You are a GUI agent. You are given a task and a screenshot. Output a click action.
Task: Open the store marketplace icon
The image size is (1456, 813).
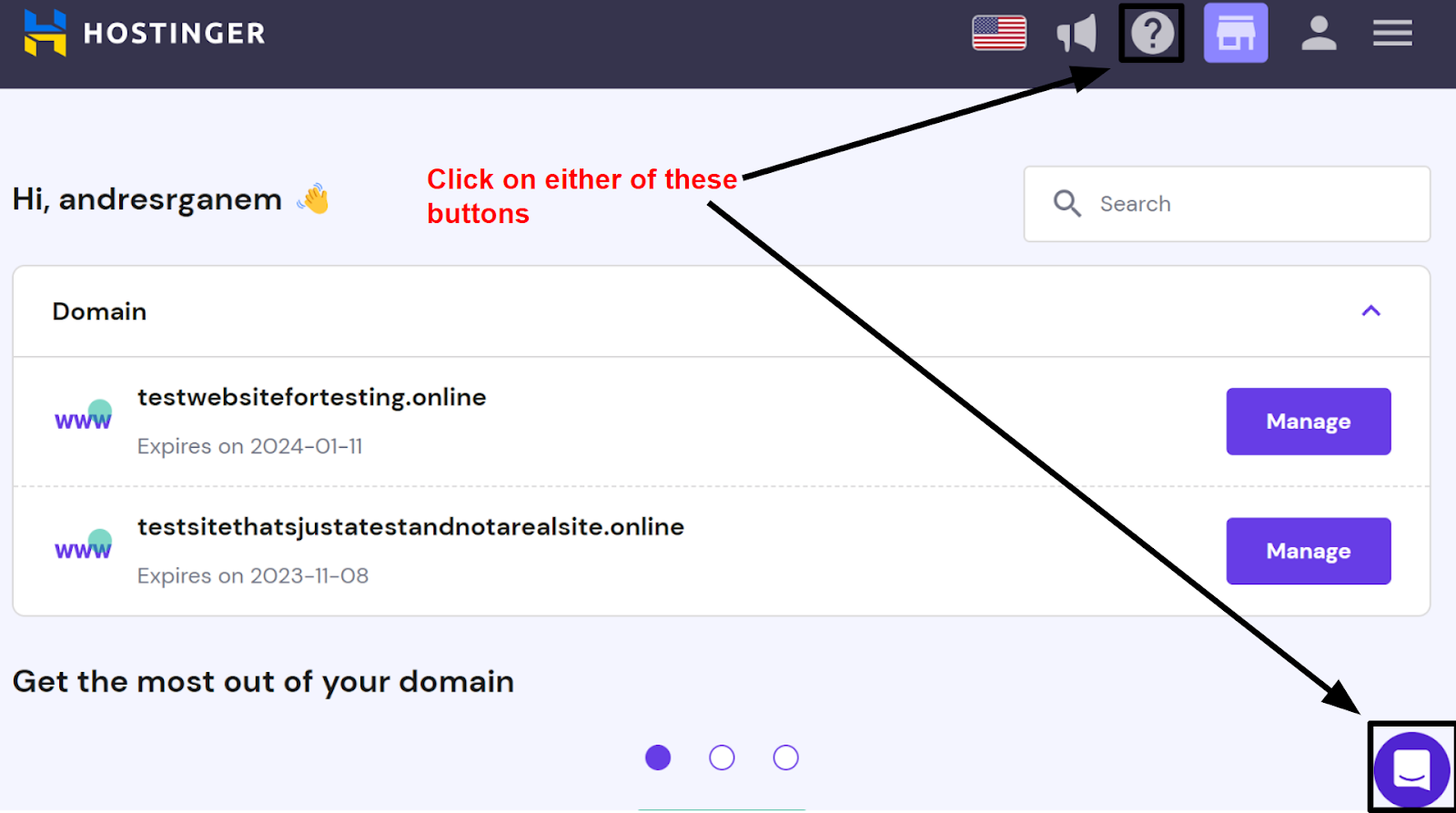click(x=1236, y=33)
